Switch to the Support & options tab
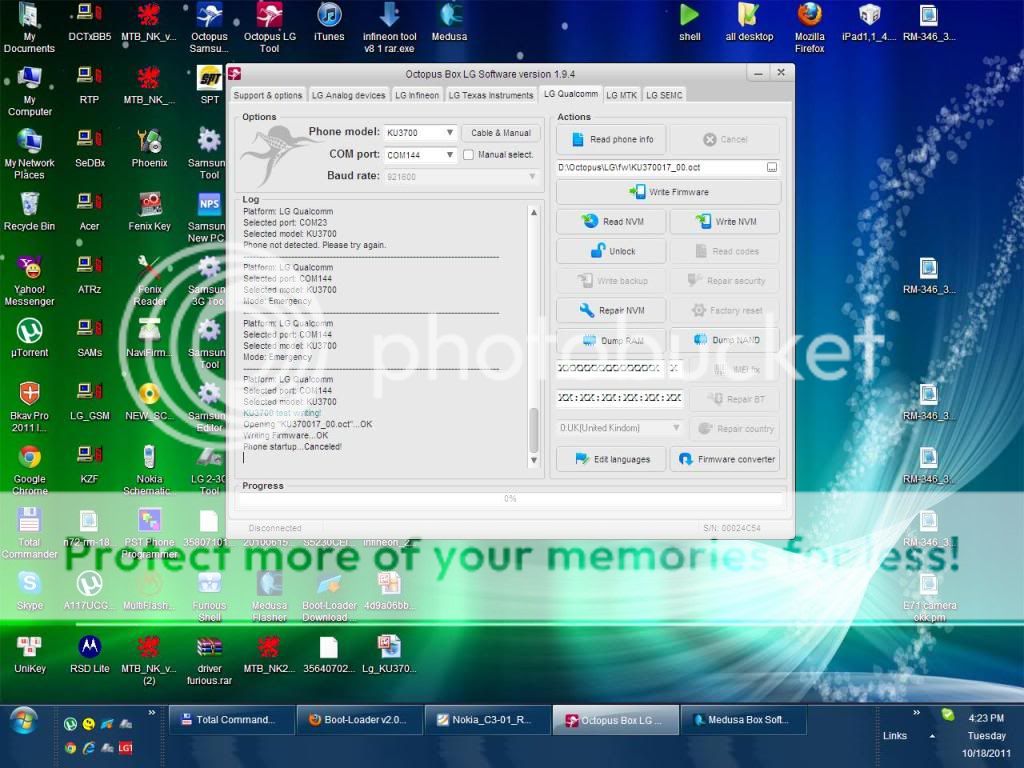The width and height of the screenshot is (1024, 768). 268,95
